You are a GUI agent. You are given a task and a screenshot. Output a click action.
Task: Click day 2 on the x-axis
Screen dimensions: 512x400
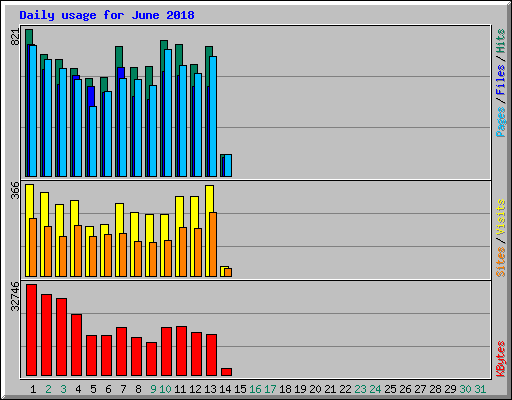[48, 389]
